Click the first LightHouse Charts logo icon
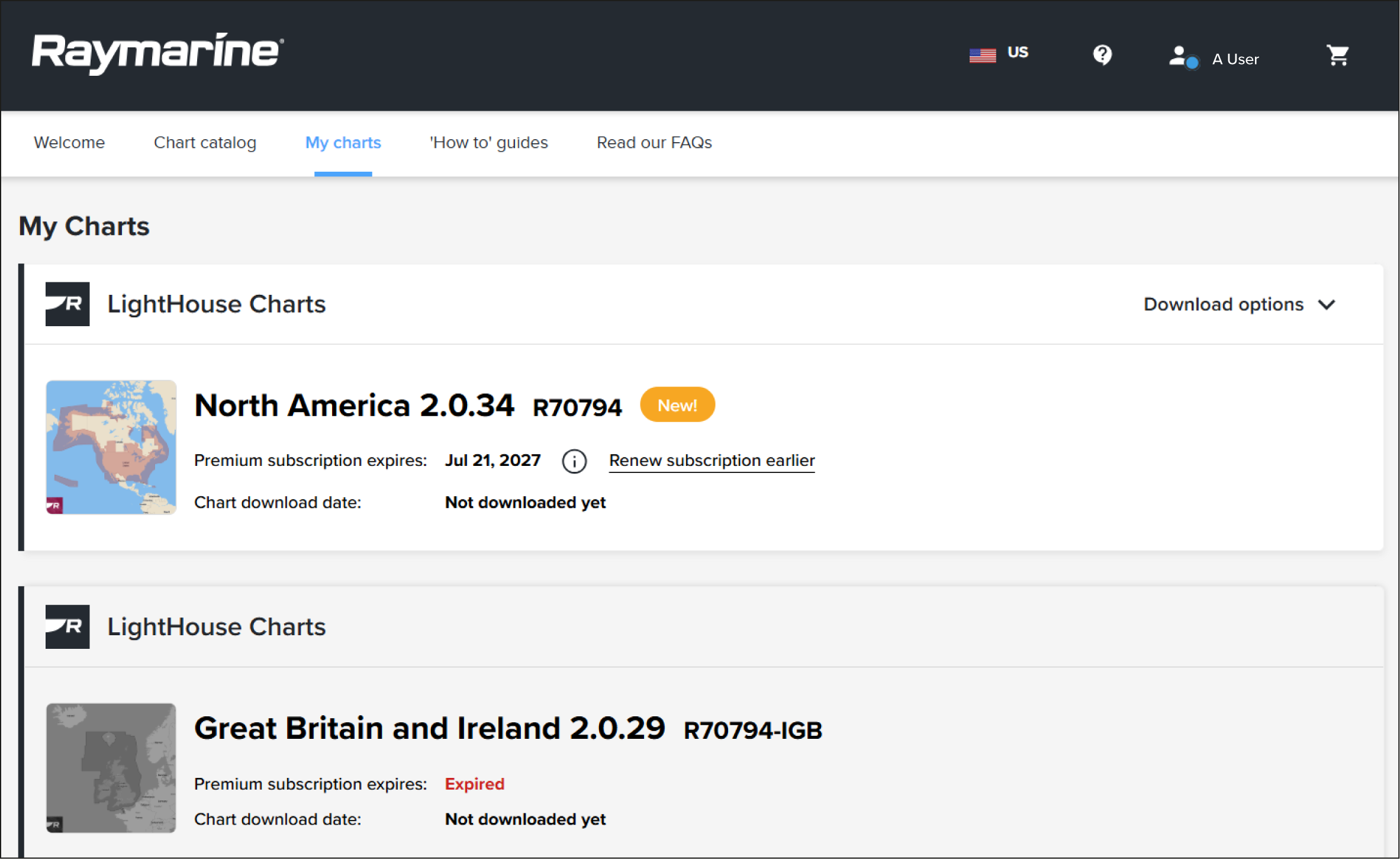Screen dimensions: 1400x859 [67, 304]
